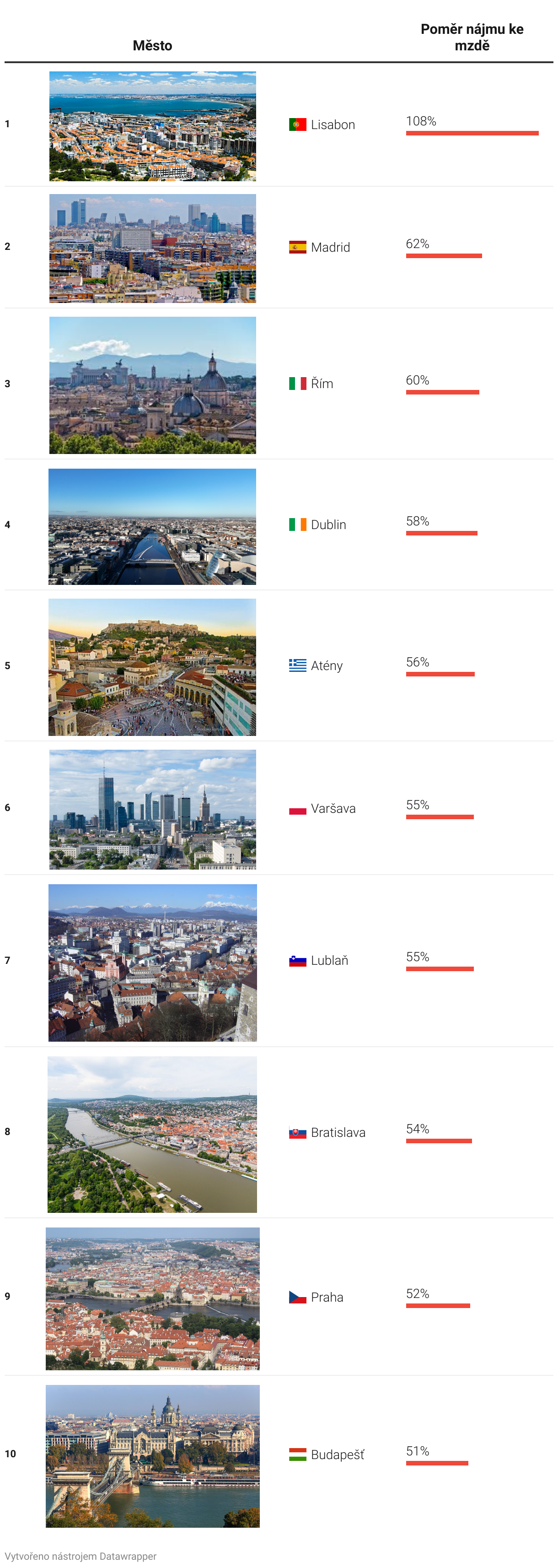Click the 108% red bar for Lisabon

point(472,133)
